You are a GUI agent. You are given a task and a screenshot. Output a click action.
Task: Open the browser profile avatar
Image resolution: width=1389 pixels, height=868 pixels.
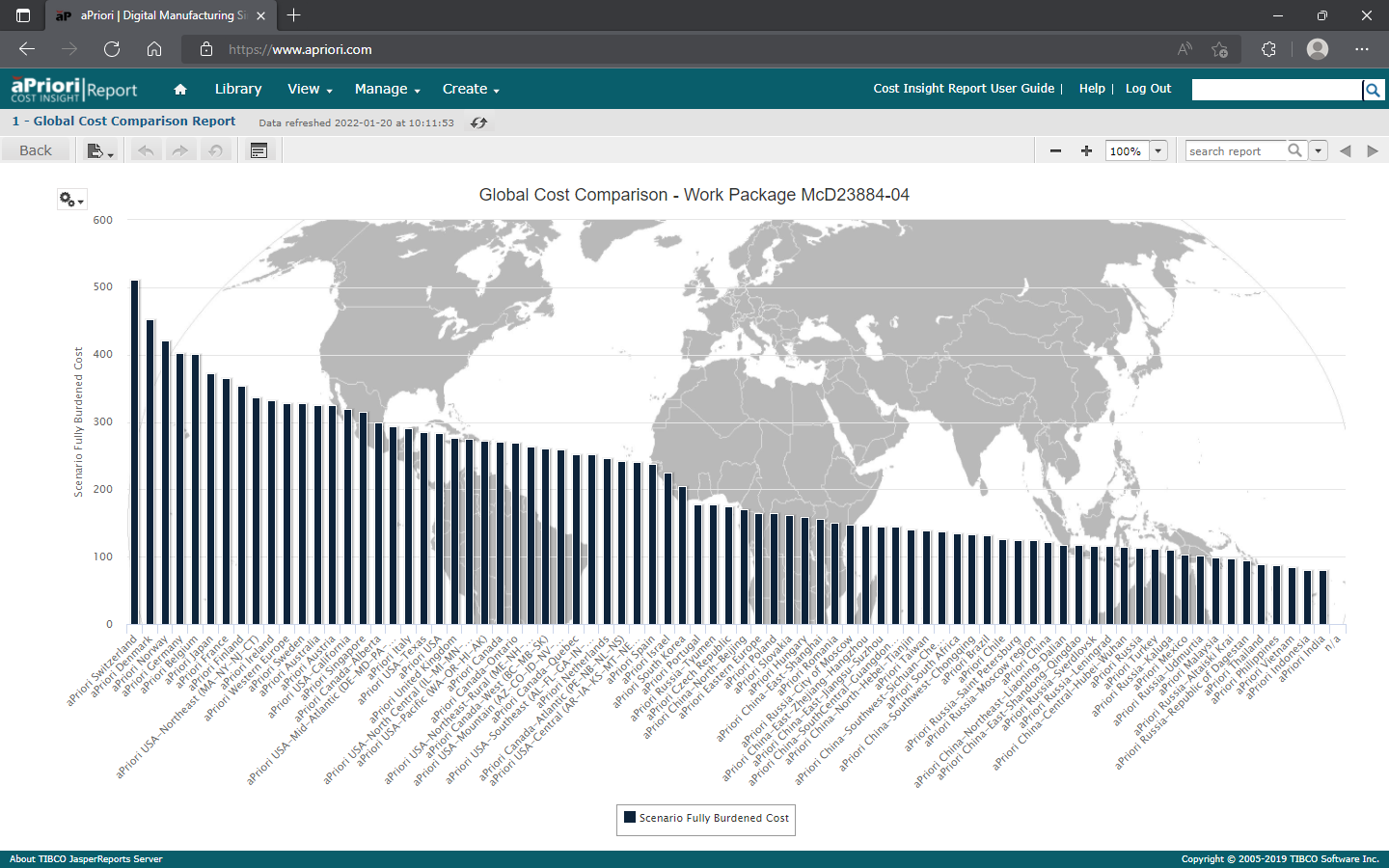[x=1318, y=49]
